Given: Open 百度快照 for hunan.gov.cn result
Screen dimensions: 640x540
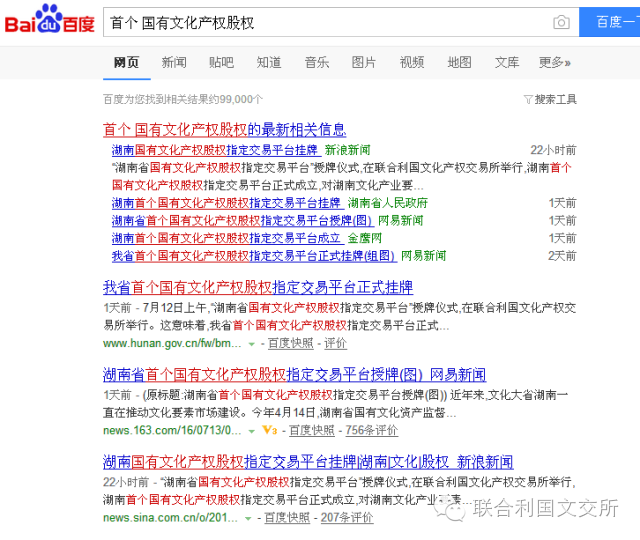Looking at the screenshot, I should coord(291,343).
